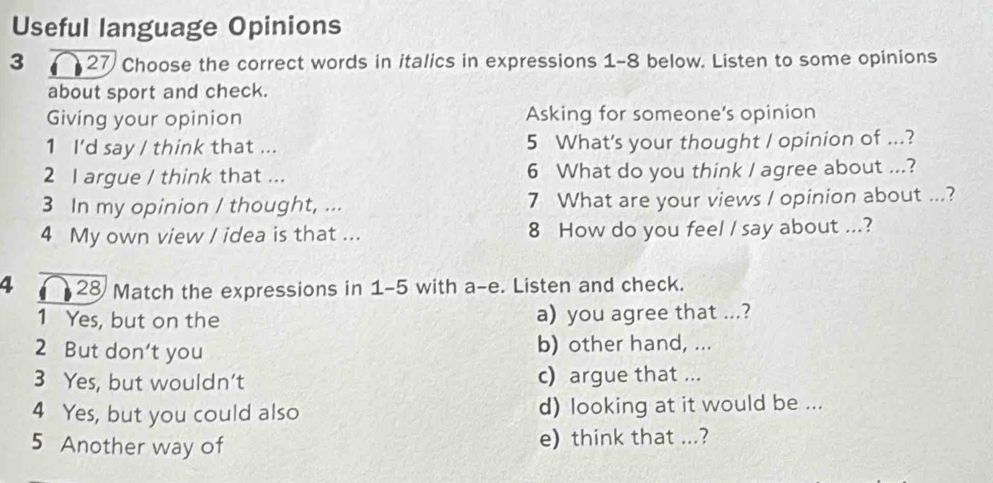Screen dimensions: 993x483
Task: Click question 7 'What are your views / opinion'
Action: [741, 198]
